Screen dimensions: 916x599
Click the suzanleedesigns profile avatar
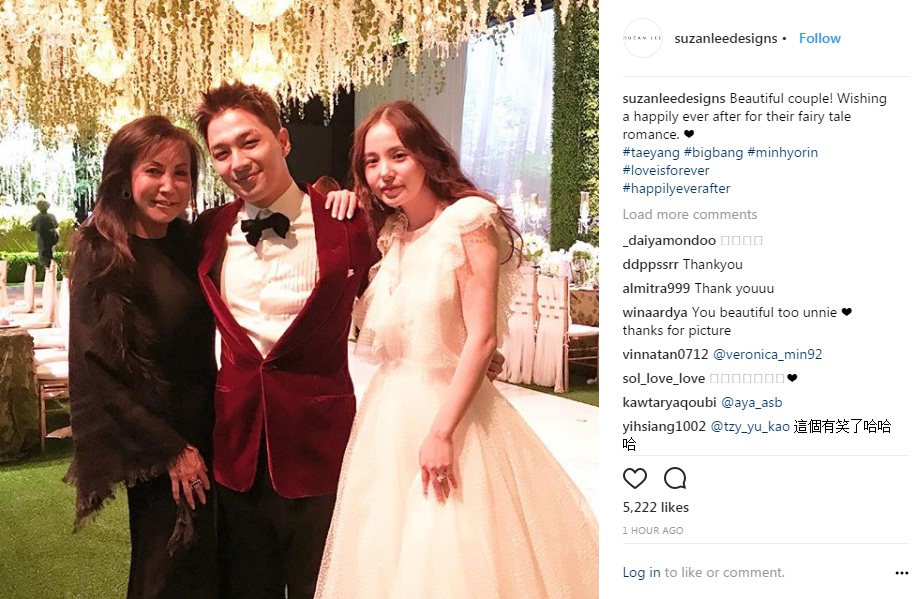pos(643,38)
